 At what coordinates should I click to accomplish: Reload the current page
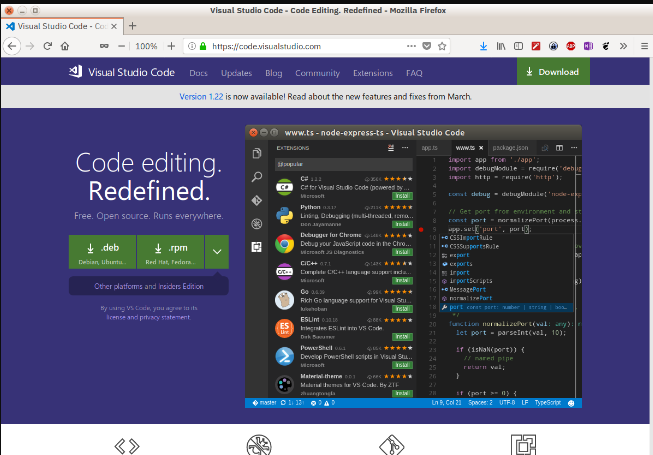point(47,46)
